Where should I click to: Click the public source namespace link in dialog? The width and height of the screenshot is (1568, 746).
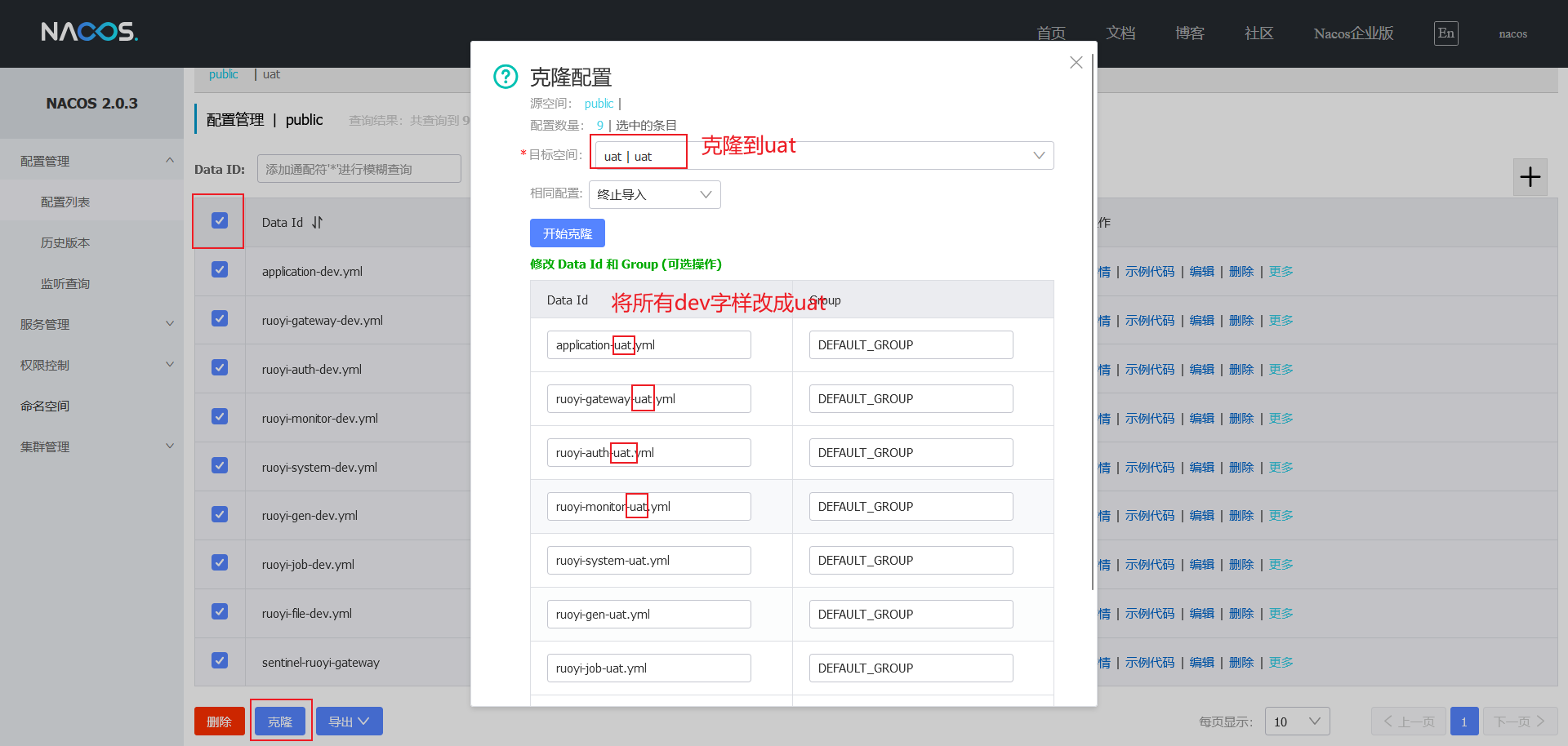pyautogui.click(x=599, y=104)
